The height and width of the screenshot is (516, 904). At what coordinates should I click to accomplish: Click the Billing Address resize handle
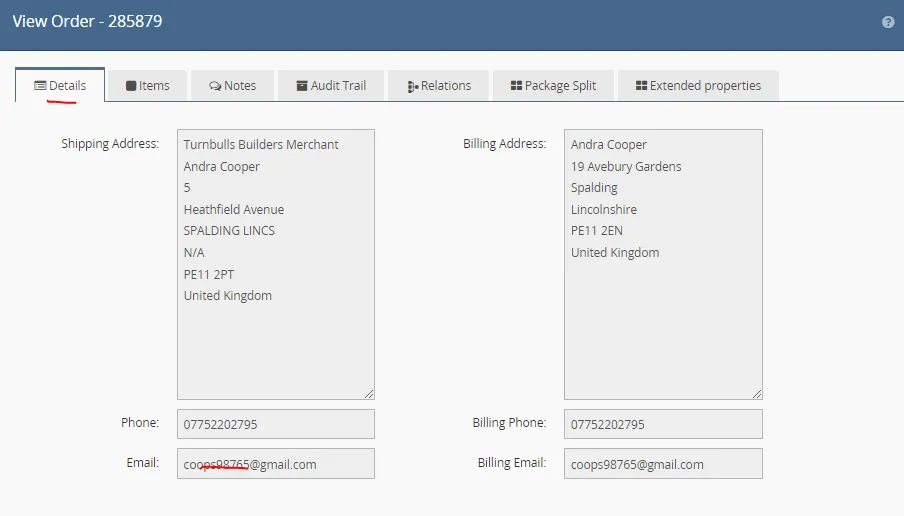pyautogui.click(x=757, y=394)
